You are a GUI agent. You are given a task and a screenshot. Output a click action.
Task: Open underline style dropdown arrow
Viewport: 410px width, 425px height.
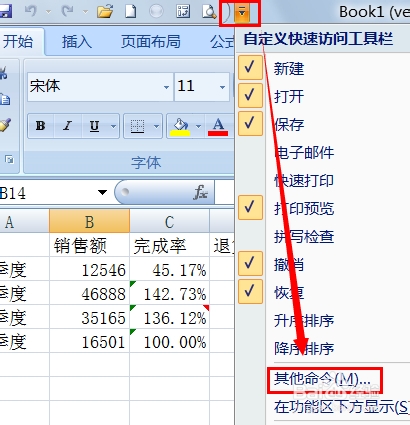114,126
